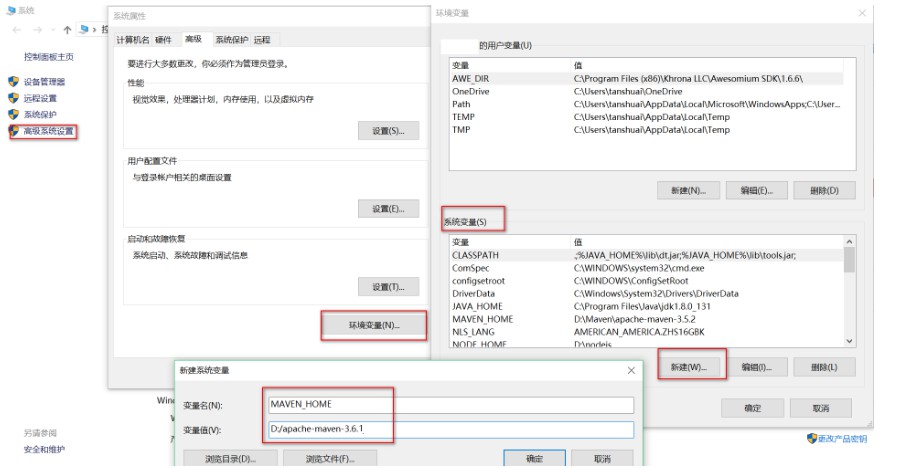Image resolution: width=904 pixels, height=468 pixels.
Task: Select NLS_LANG system variable row
Action: (647, 331)
